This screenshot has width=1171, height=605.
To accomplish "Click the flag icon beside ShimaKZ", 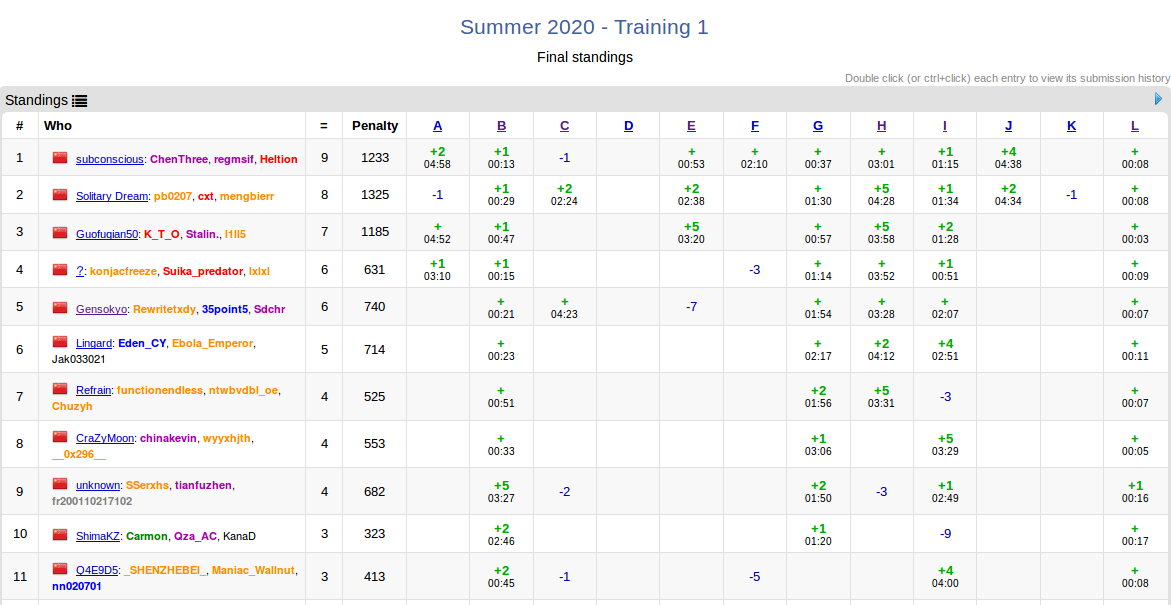I will coord(60,534).
